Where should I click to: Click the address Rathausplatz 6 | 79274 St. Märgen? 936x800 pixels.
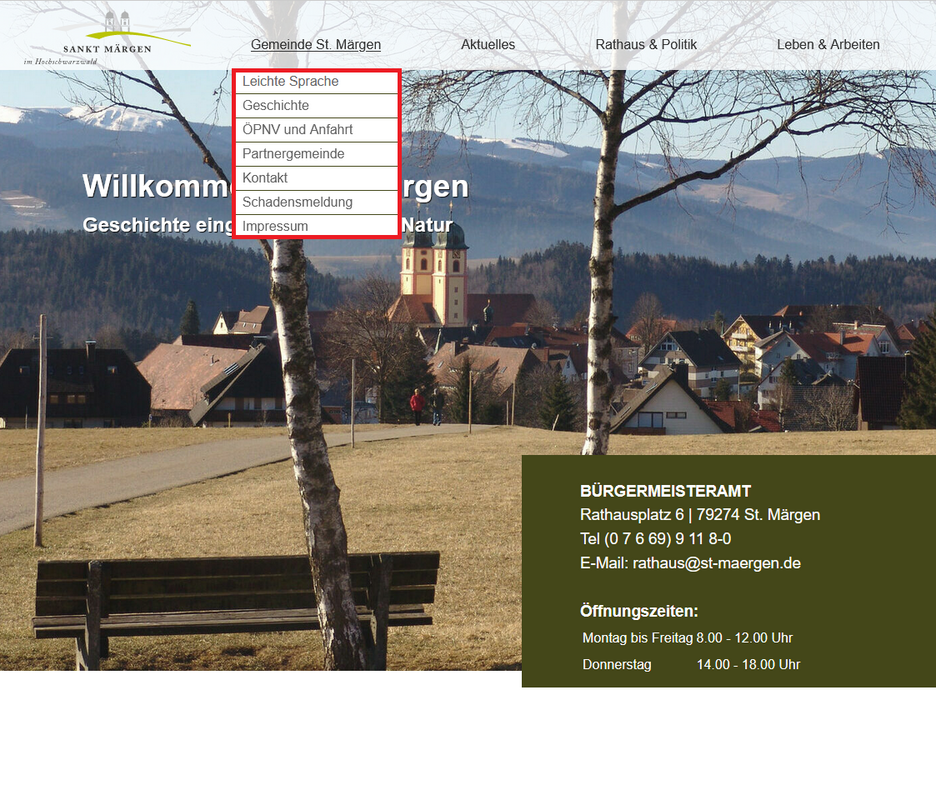click(x=700, y=515)
